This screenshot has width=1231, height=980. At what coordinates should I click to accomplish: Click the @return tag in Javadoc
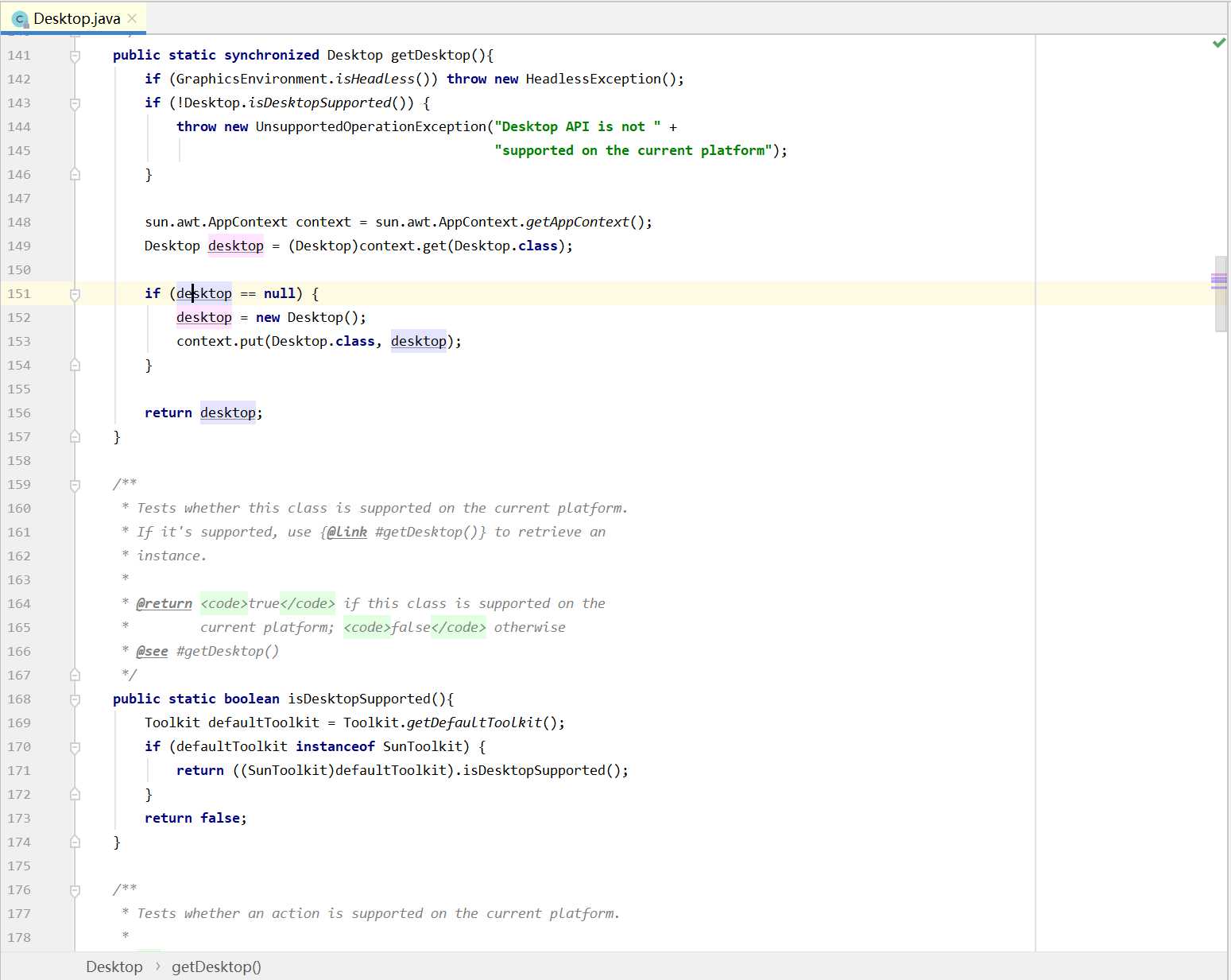[165, 603]
